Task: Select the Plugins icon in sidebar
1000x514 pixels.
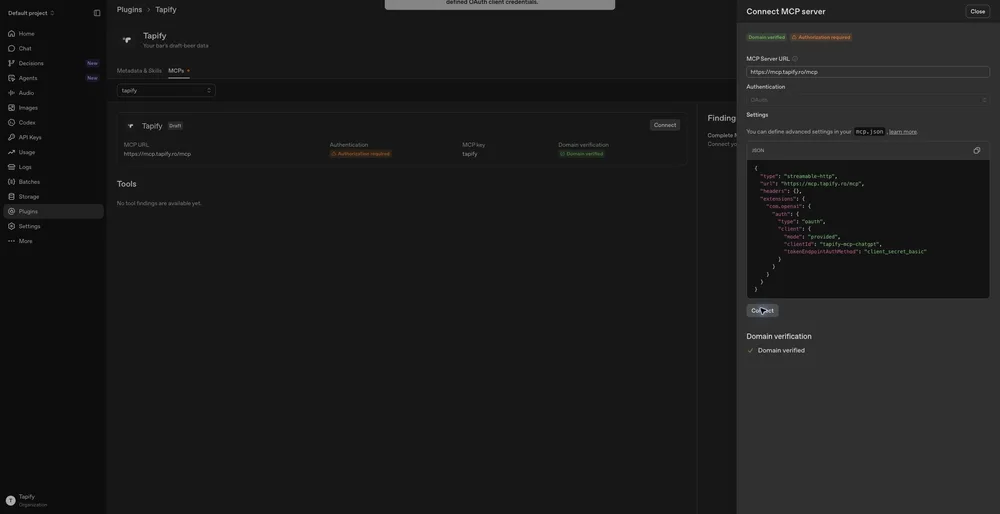Action: (11, 211)
